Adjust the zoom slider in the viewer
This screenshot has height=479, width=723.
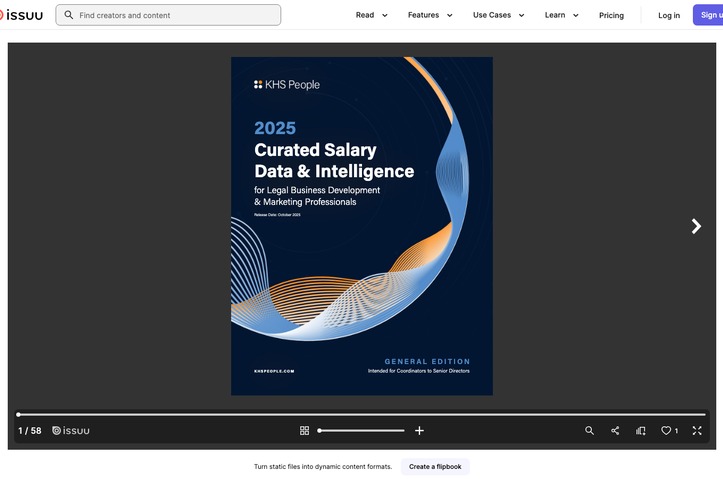coord(361,431)
